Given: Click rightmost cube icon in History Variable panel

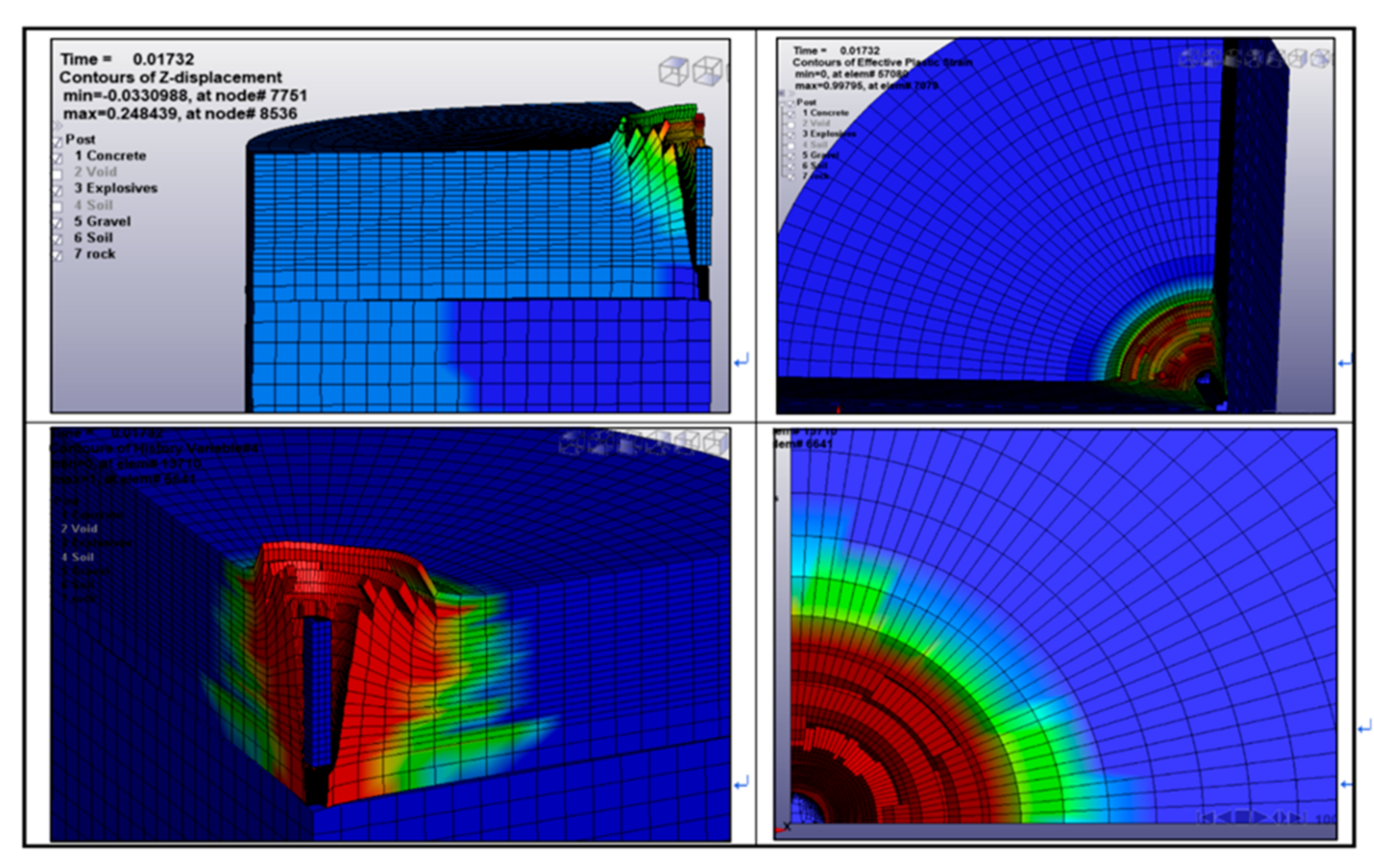Looking at the screenshot, I should click(717, 442).
